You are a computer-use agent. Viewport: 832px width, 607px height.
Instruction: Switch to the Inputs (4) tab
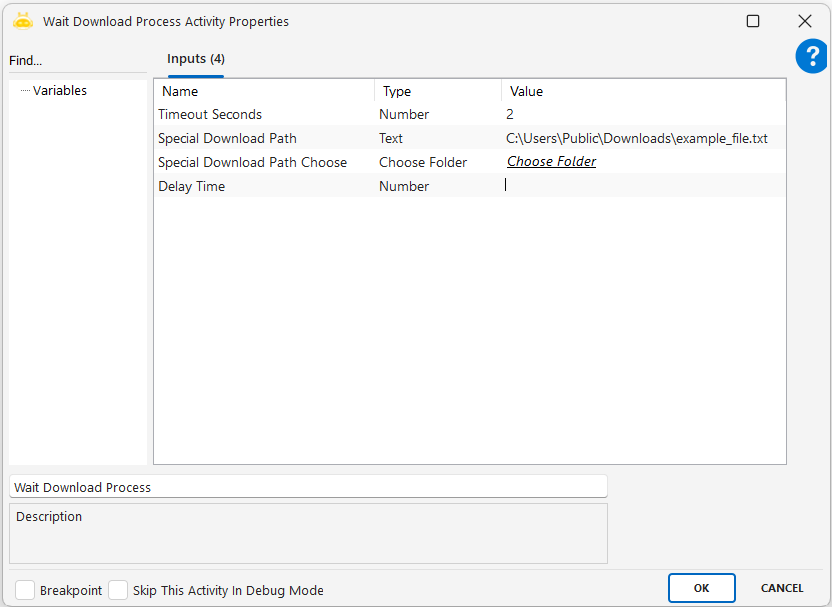coord(195,59)
